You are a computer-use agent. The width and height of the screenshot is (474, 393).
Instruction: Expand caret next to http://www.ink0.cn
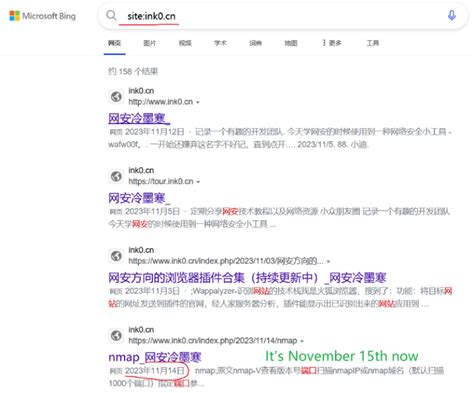pos(198,102)
